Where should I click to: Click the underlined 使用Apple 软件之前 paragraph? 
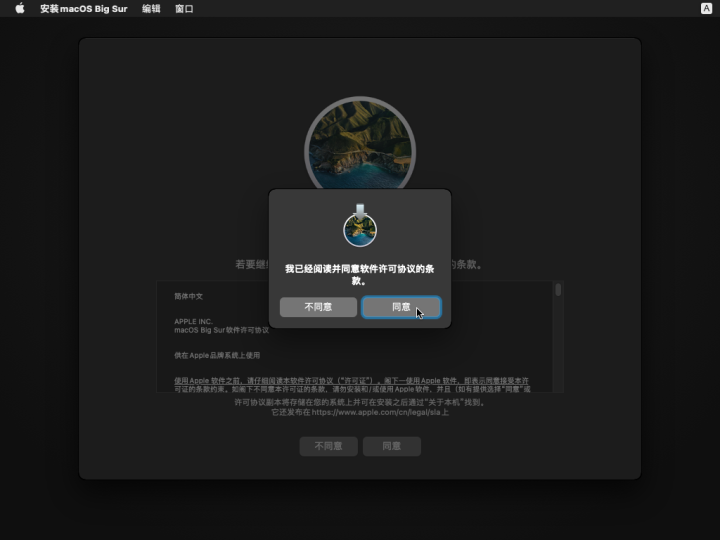click(x=352, y=384)
